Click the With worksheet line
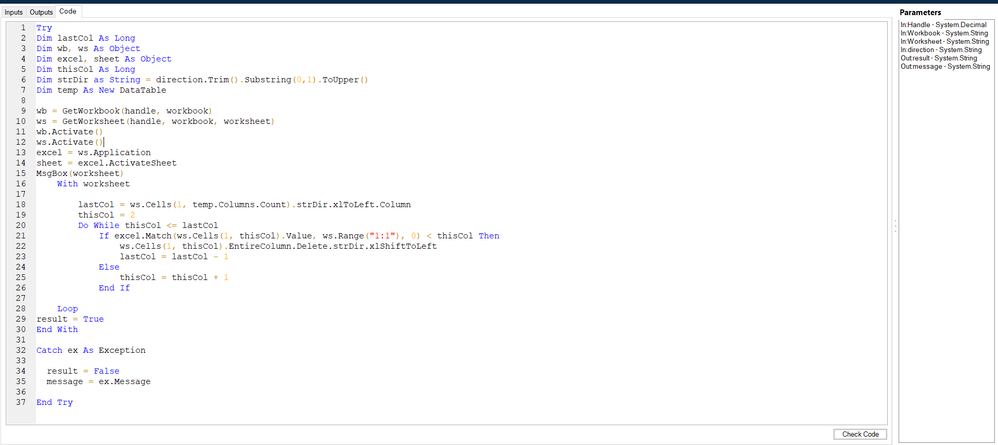 tap(93, 184)
